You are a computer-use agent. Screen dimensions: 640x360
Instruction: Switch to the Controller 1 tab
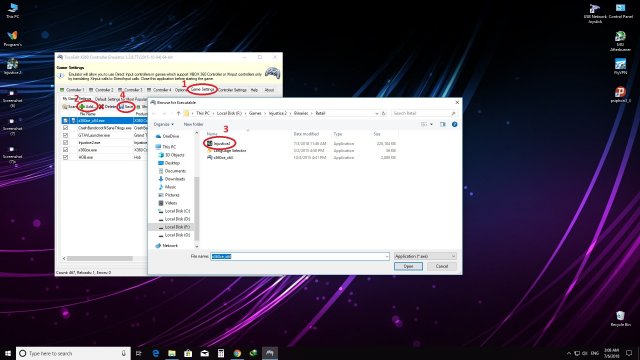coord(73,90)
